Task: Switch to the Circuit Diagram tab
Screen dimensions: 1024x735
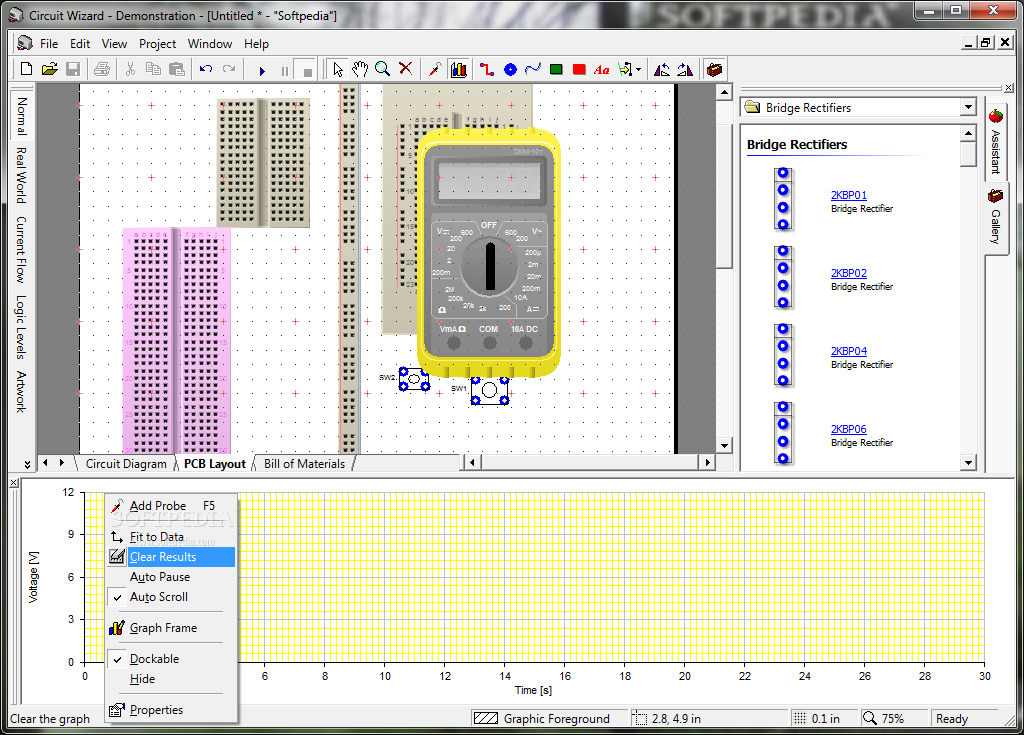Action: [x=126, y=464]
